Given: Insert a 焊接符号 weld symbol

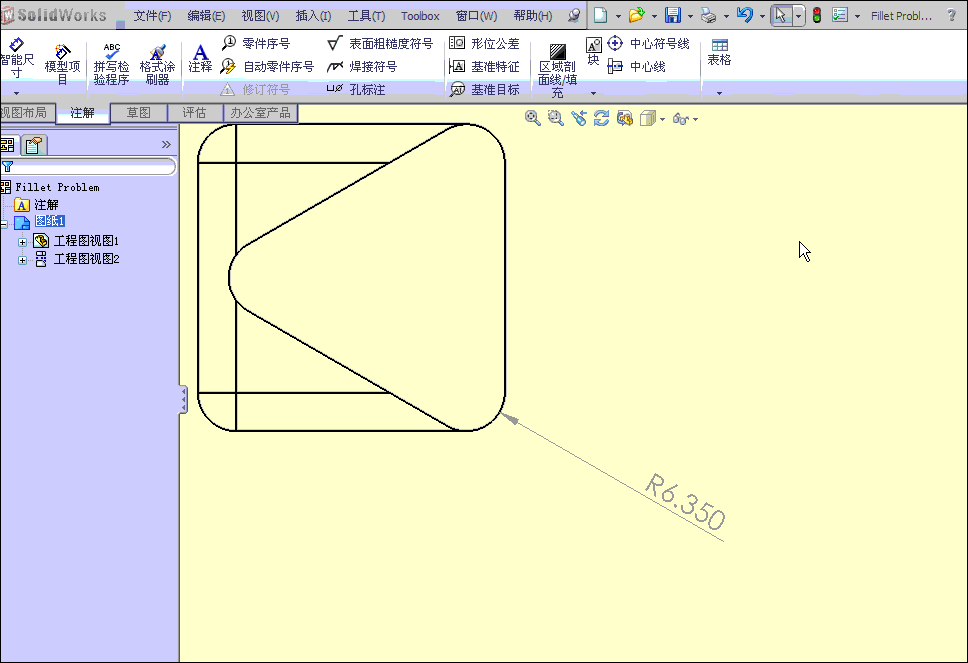Looking at the screenshot, I should pos(368,67).
